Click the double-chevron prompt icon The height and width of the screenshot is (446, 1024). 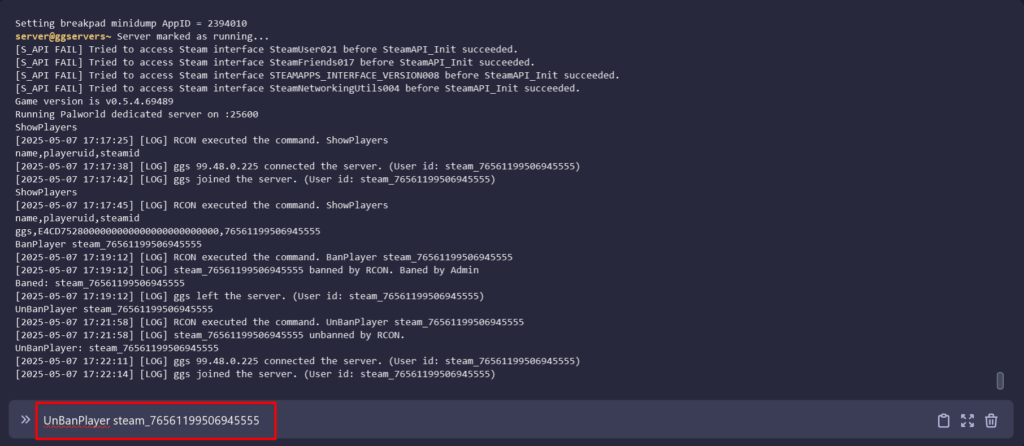coord(25,420)
